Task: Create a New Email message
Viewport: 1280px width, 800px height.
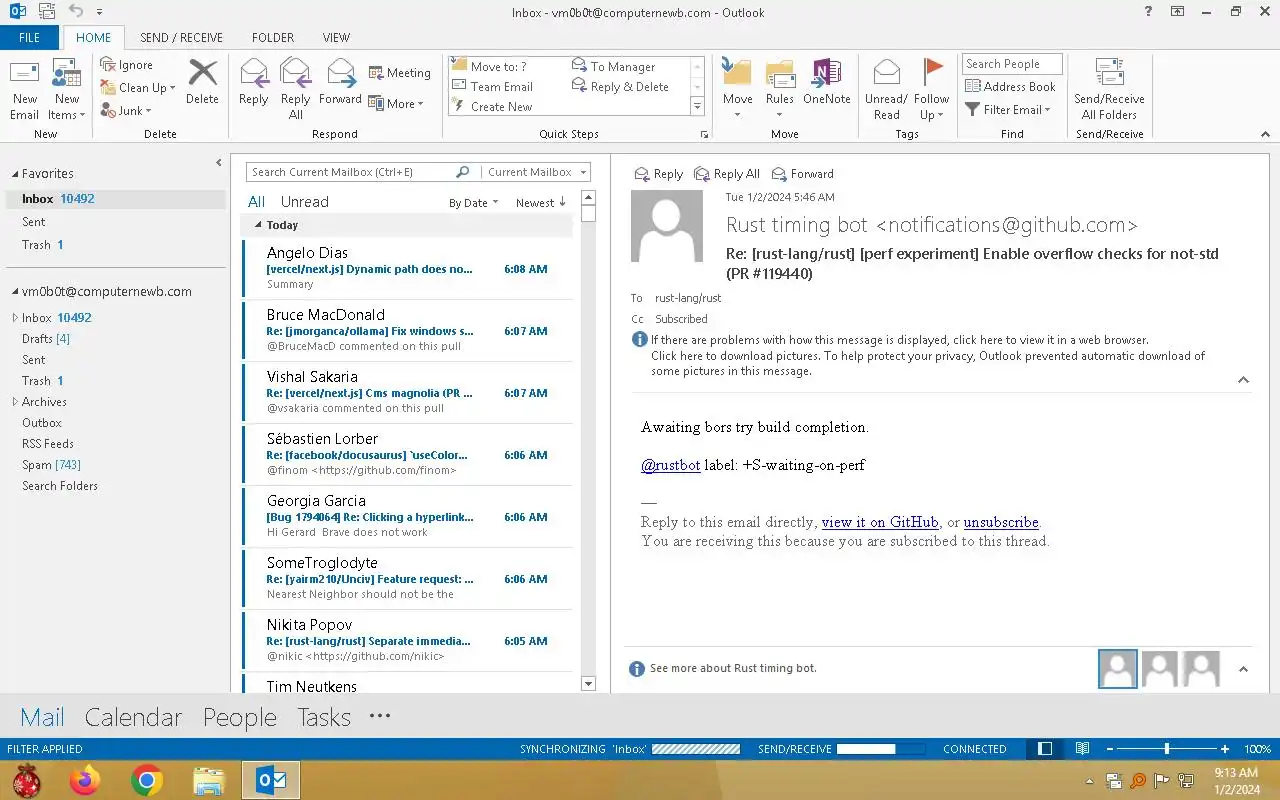Action: pyautogui.click(x=25, y=90)
